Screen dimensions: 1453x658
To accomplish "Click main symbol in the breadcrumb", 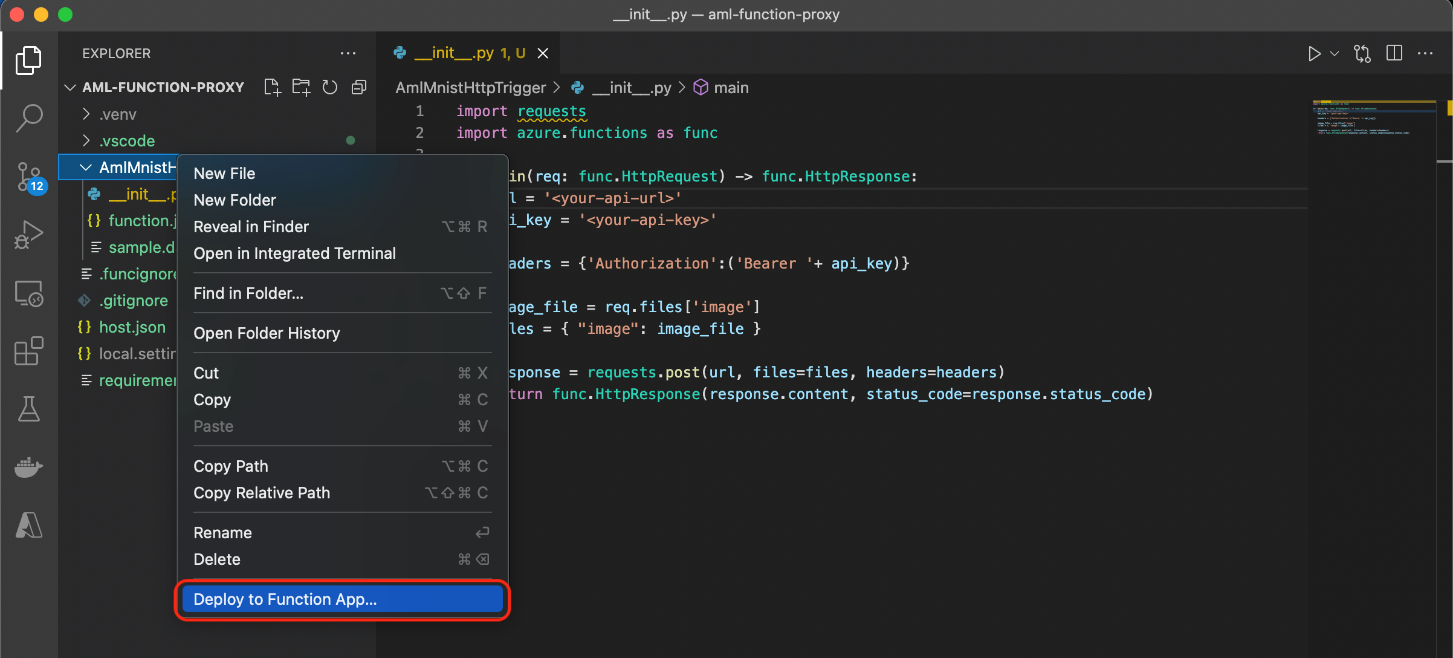I will pyautogui.click(x=721, y=88).
